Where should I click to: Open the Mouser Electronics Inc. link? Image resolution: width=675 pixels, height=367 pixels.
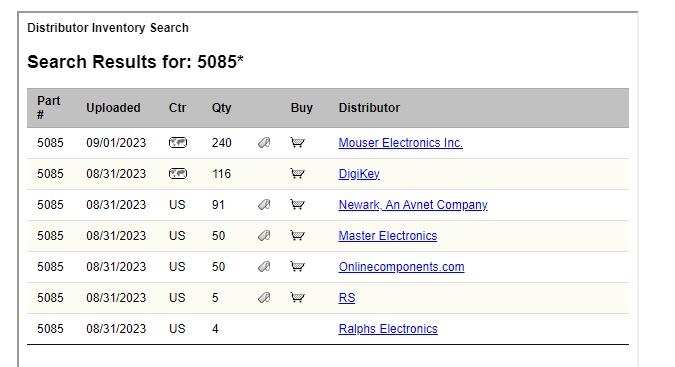tap(400, 143)
